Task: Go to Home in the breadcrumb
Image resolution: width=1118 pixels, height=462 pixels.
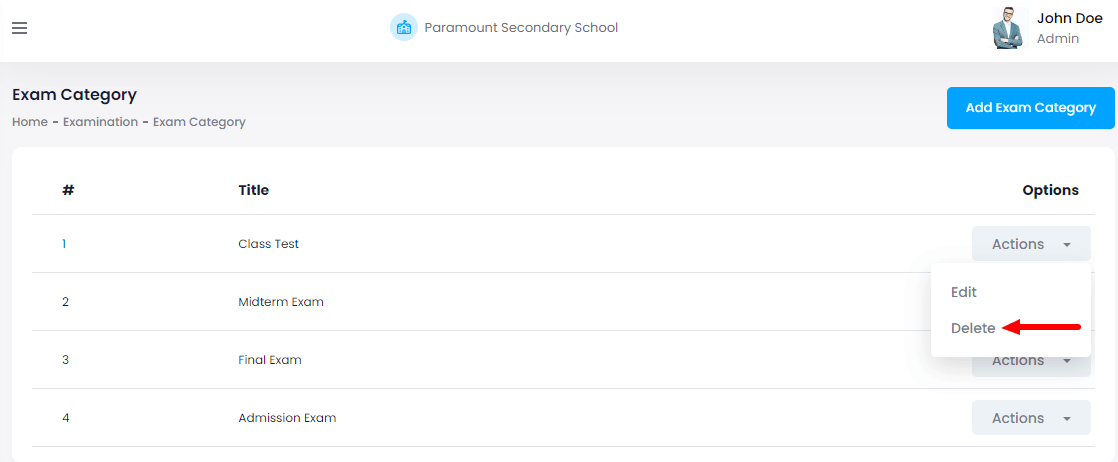Action: click(x=30, y=122)
